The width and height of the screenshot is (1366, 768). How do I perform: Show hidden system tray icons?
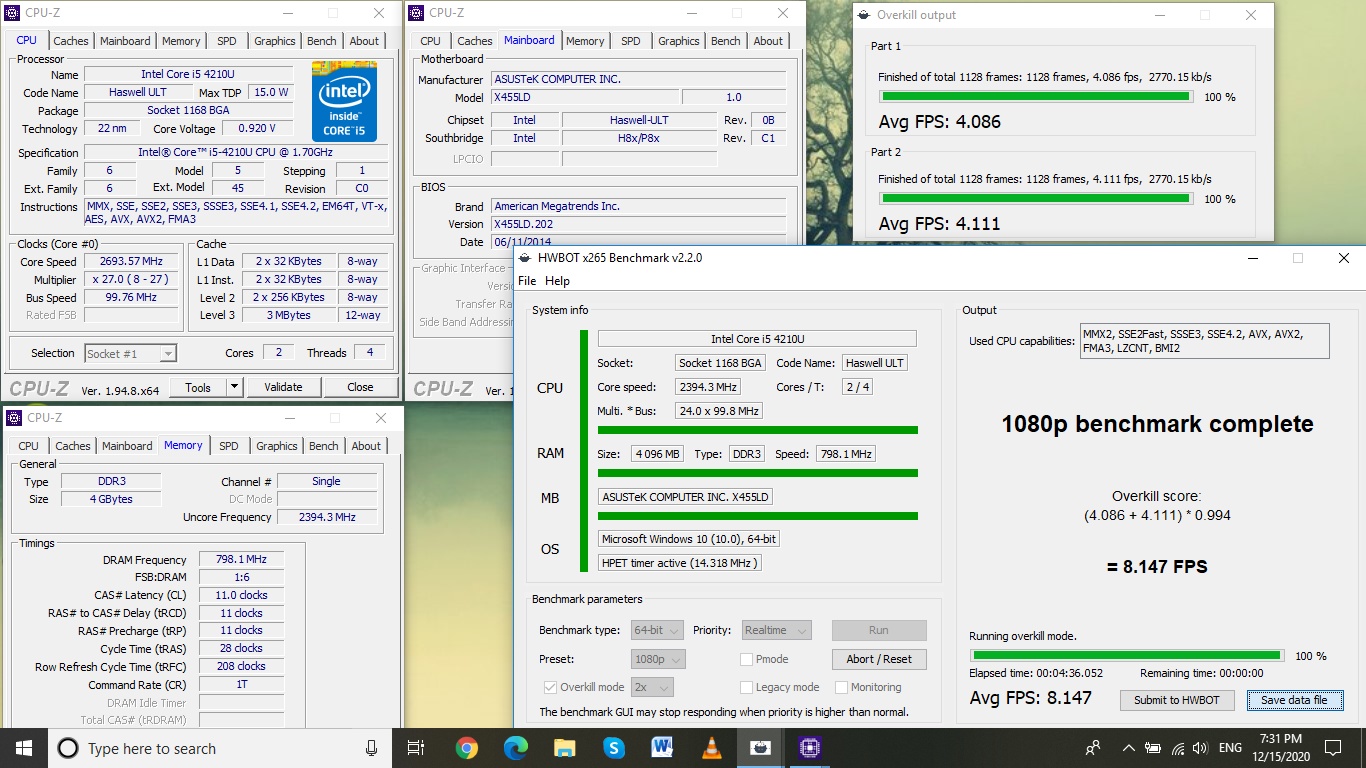point(1129,748)
